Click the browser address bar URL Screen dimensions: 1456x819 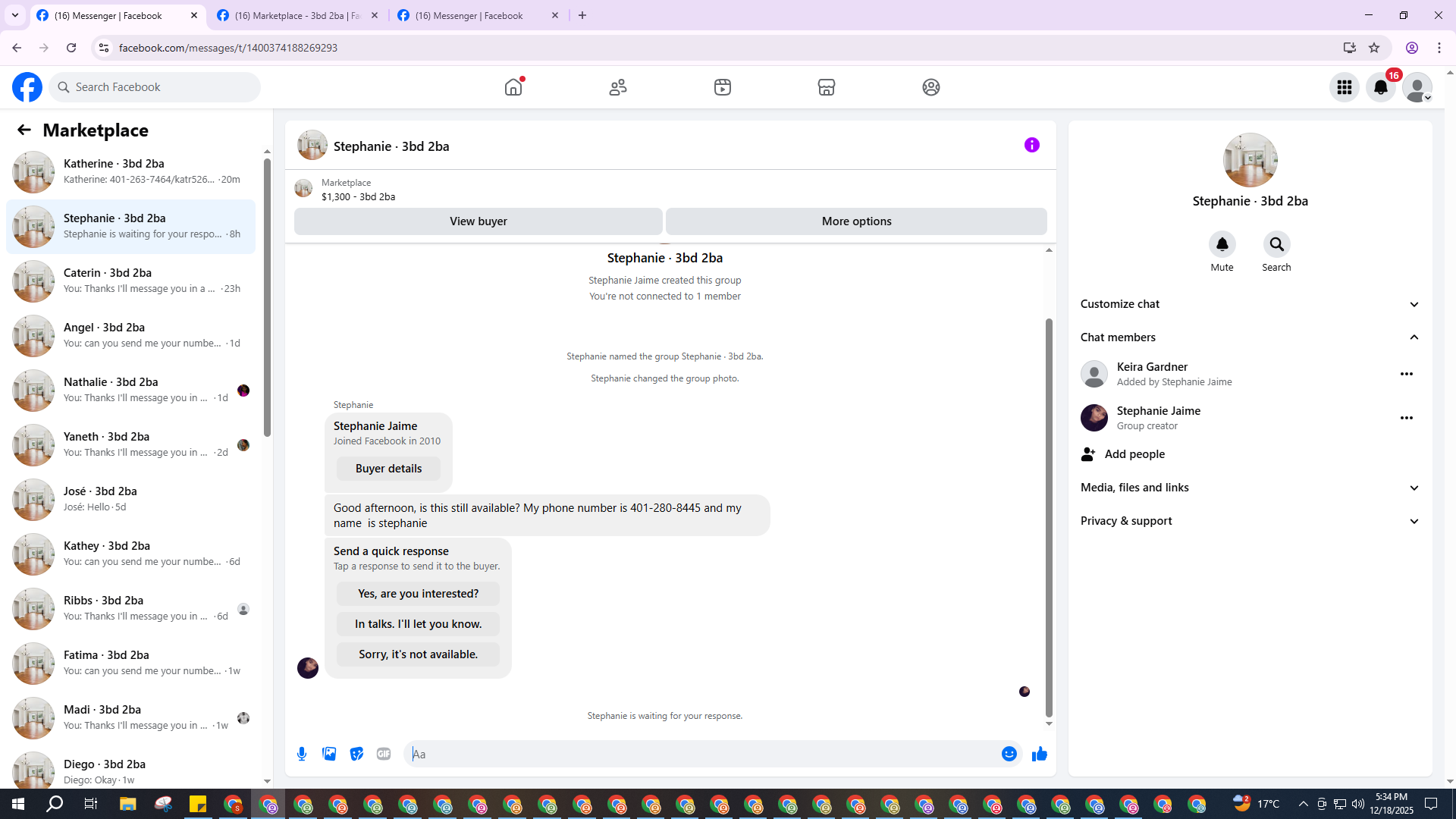click(x=228, y=48)
